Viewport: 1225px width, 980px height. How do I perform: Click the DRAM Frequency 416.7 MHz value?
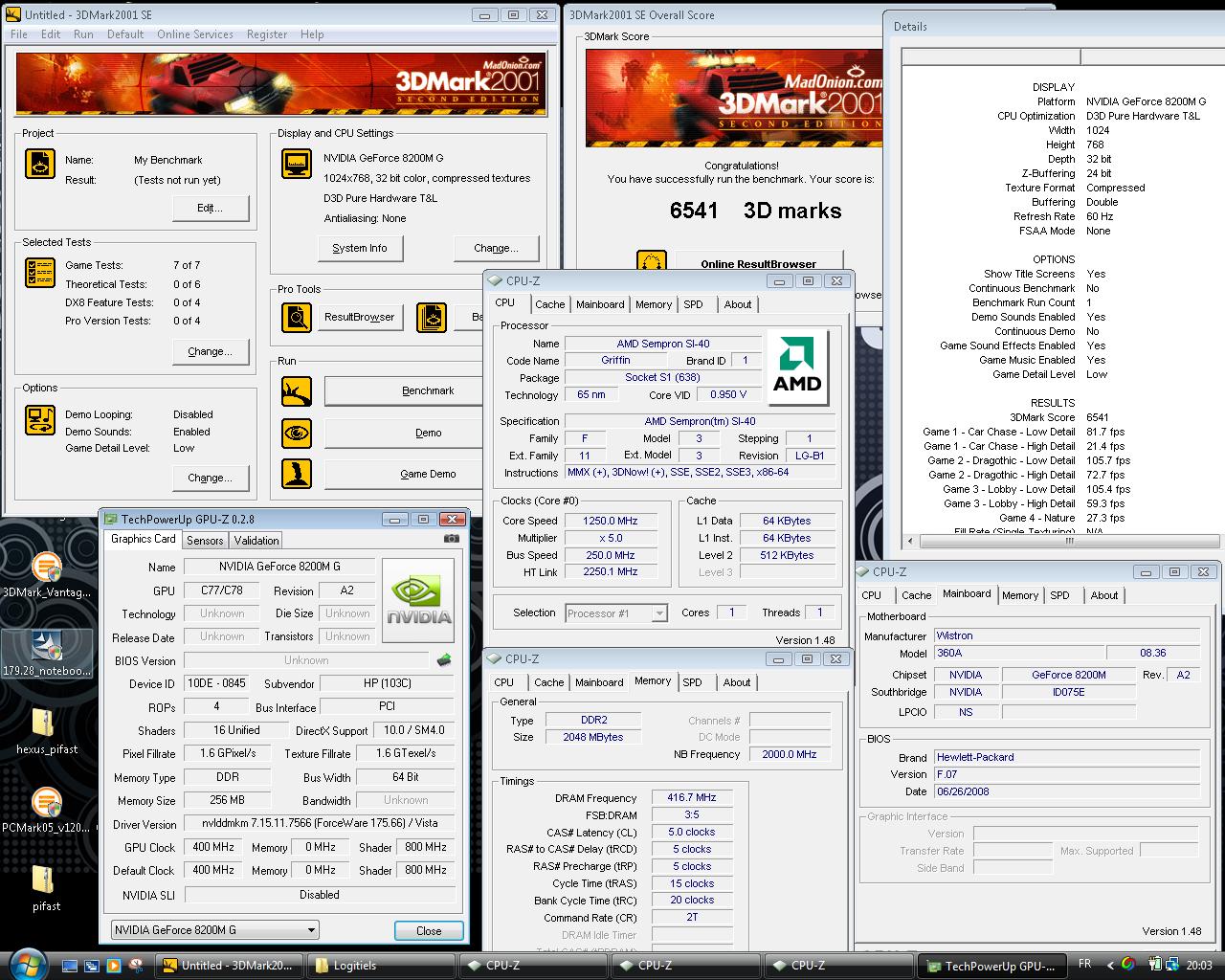pos(692,797)
